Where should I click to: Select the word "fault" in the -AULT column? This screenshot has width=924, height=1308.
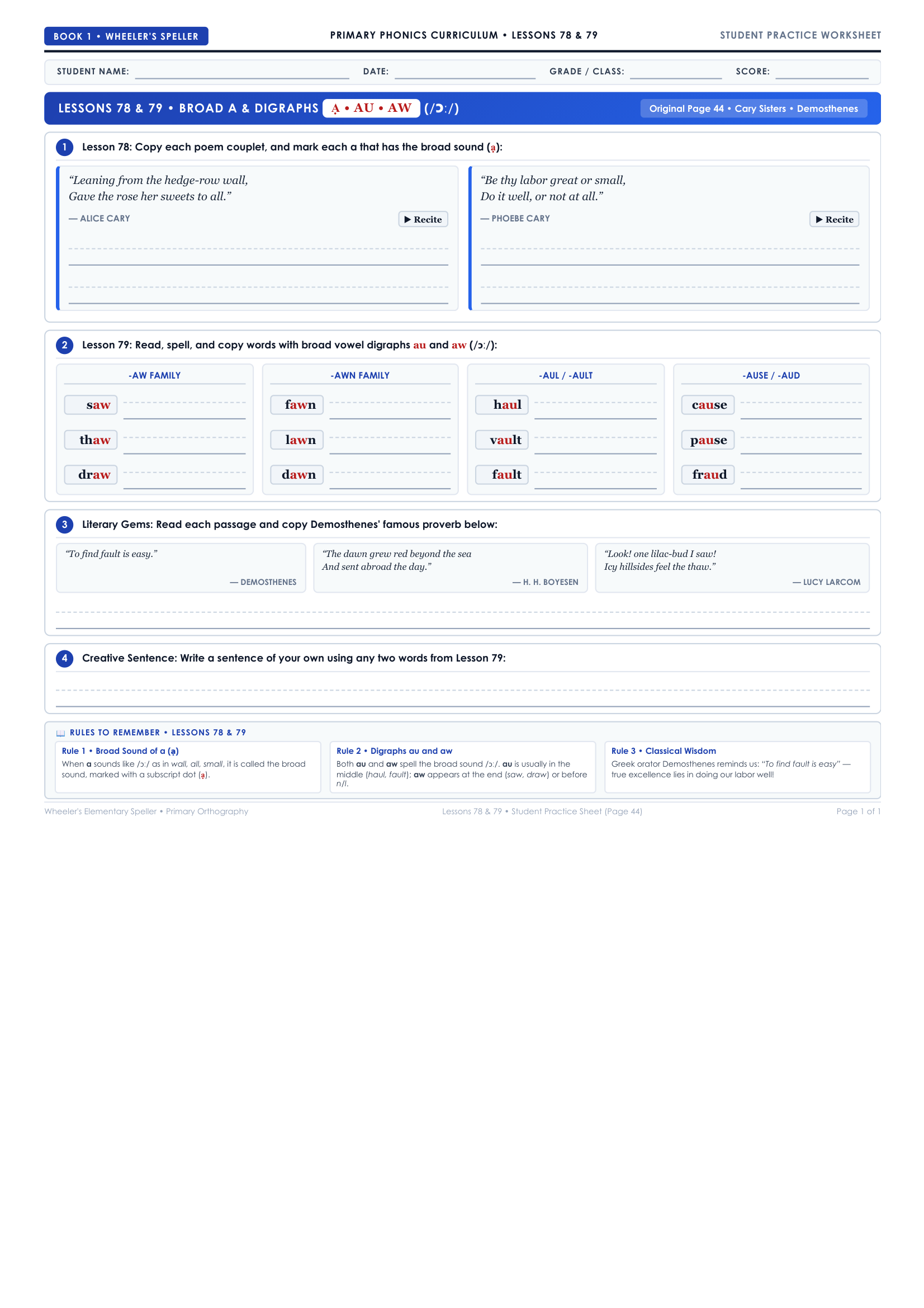(506, 475)
